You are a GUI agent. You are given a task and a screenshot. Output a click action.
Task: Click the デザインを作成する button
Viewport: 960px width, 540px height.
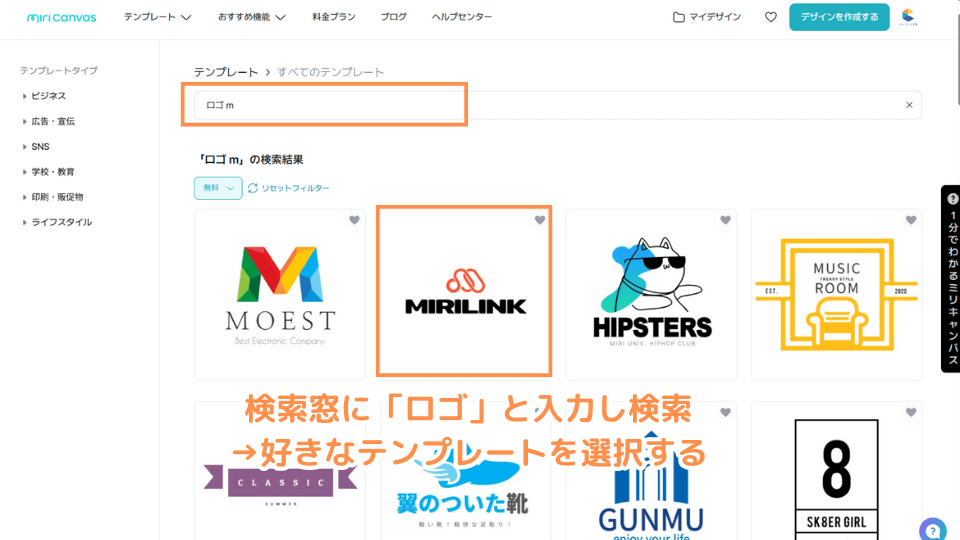(839, 17)
